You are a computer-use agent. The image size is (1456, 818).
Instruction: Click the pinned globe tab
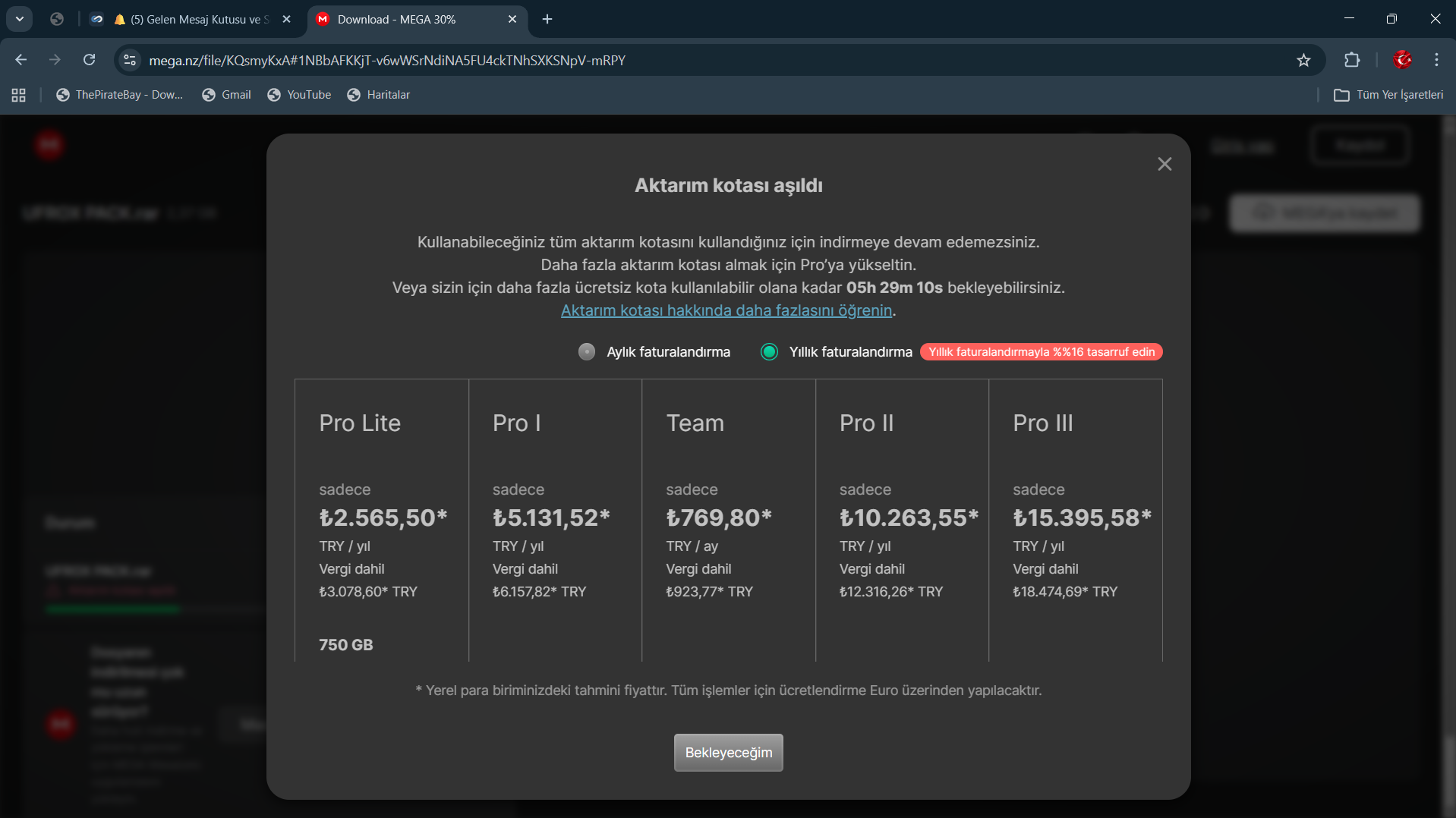57,19
